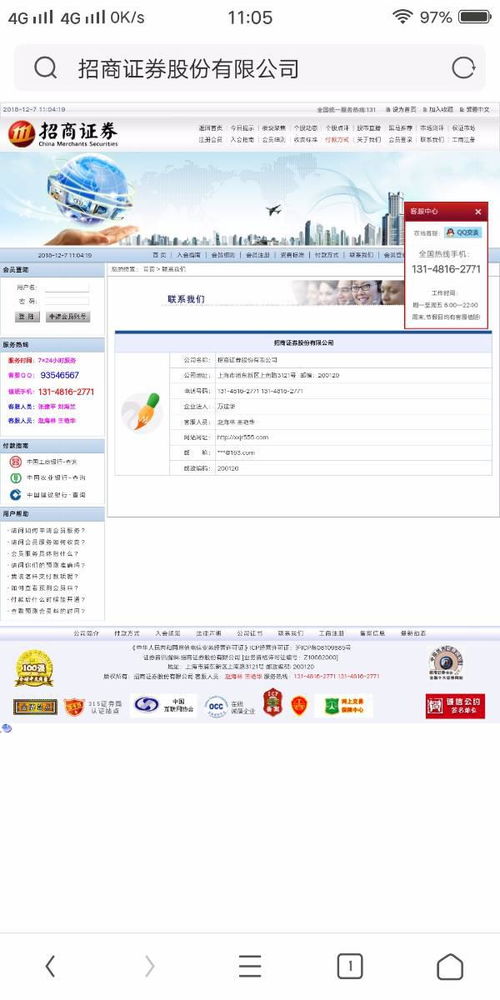The image size is (500, 1000).
Task: Focus the 用户名 input field
Action: click(x=66, y=288)
